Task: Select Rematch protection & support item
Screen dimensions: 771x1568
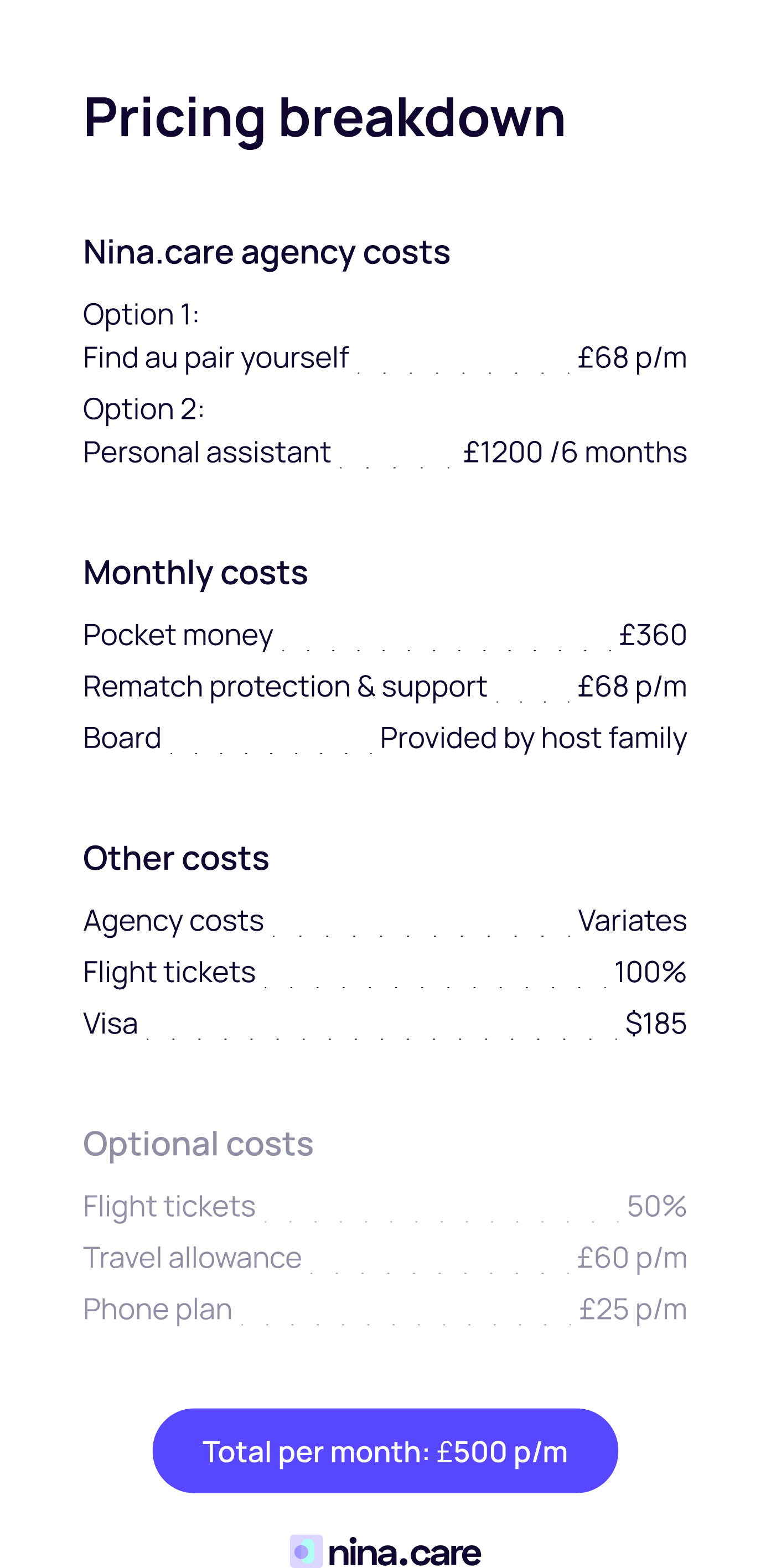Action: pos(285,687)
